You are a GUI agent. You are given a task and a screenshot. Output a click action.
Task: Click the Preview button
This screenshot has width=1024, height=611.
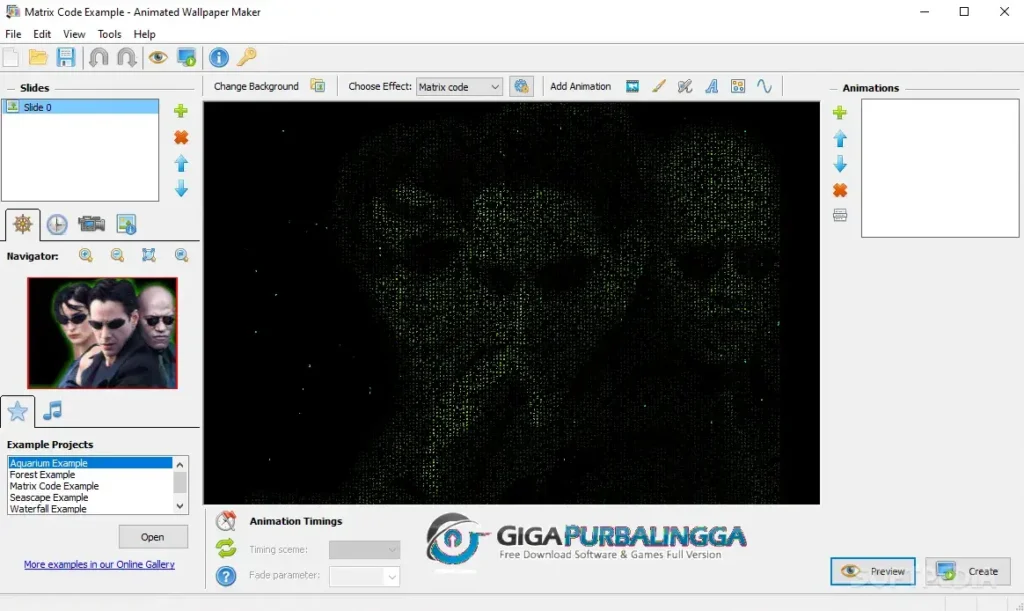coord(873,571)
